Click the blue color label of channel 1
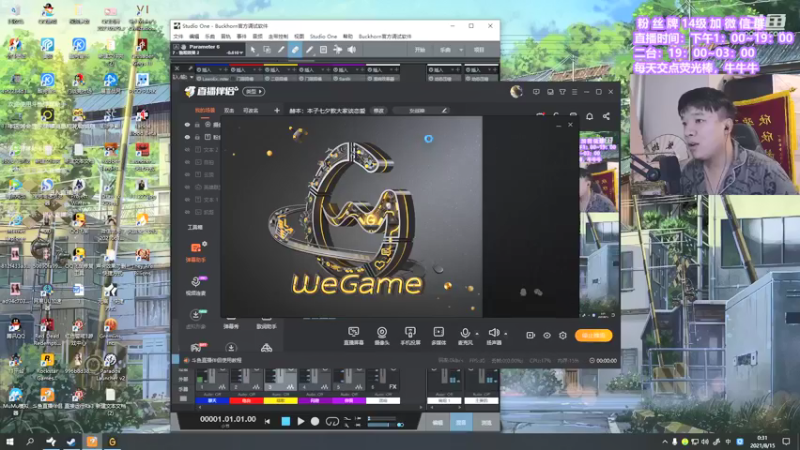 pyautogui.click(x=212, y=401)
